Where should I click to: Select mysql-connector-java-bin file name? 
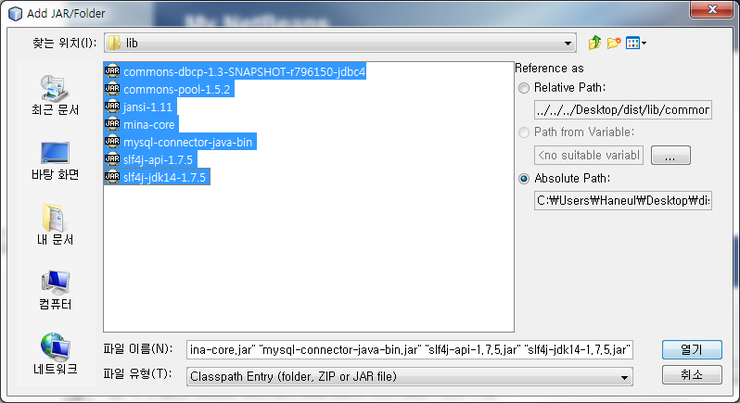point(188,142)
